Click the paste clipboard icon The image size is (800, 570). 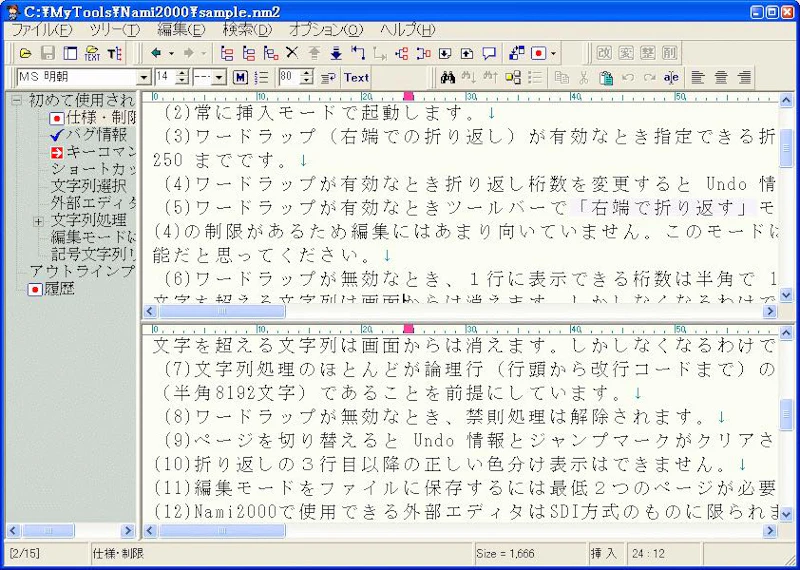(606, 77)
